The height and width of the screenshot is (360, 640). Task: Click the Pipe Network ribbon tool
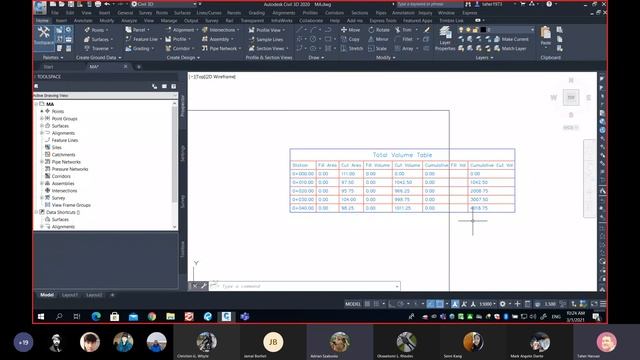(x=221, y=48)
